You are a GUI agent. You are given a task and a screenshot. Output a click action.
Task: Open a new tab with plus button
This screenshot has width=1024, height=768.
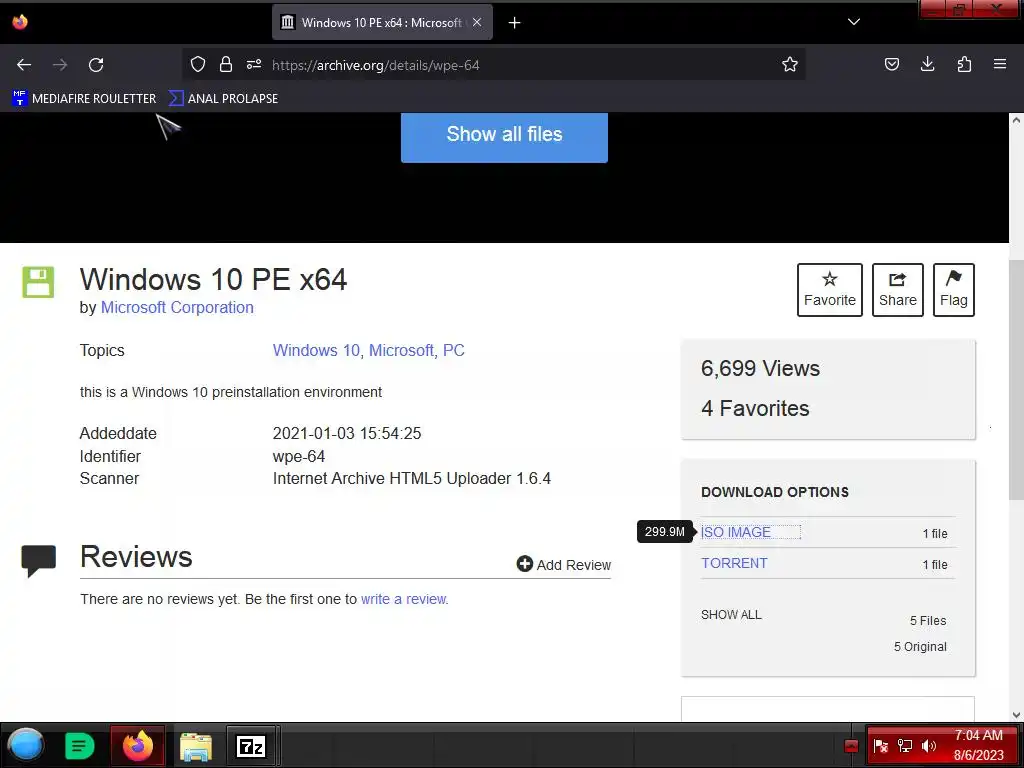click(x=515, y=23)
